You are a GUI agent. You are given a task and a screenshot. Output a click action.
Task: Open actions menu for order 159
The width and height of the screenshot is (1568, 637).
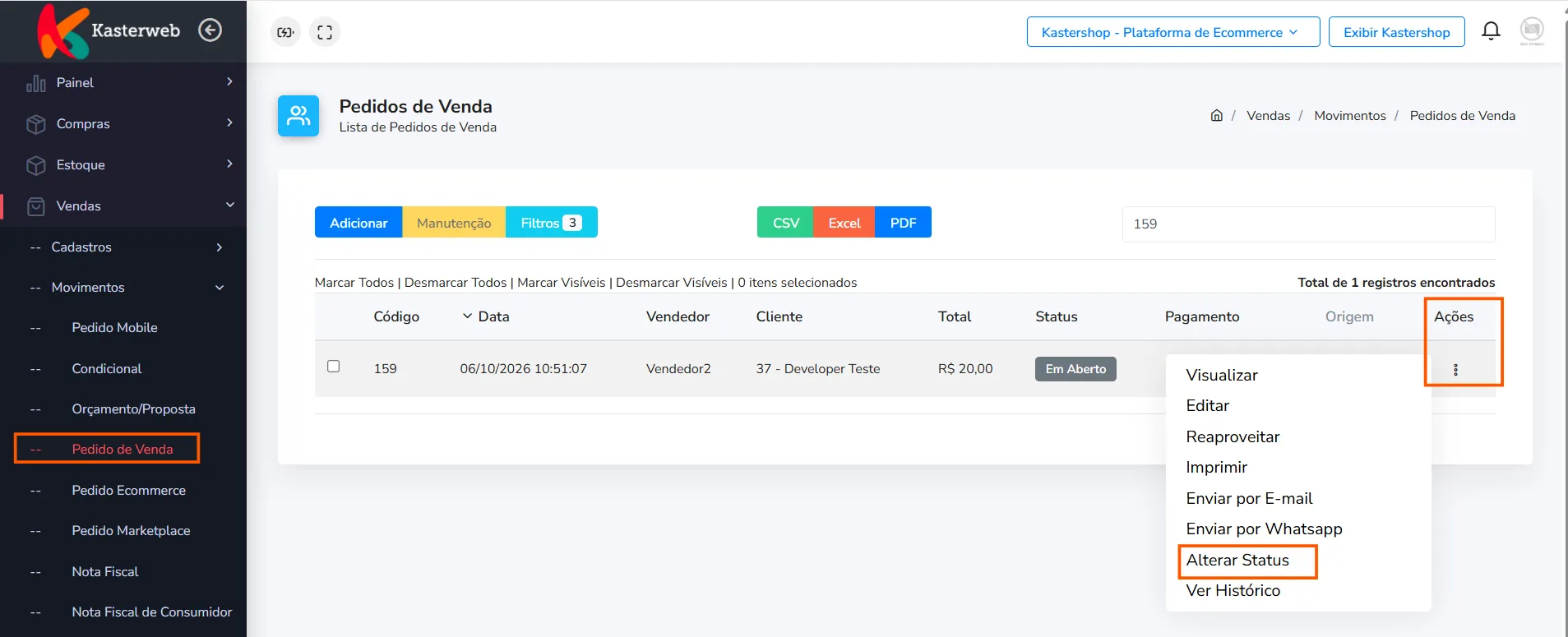tap(1455, 370)
